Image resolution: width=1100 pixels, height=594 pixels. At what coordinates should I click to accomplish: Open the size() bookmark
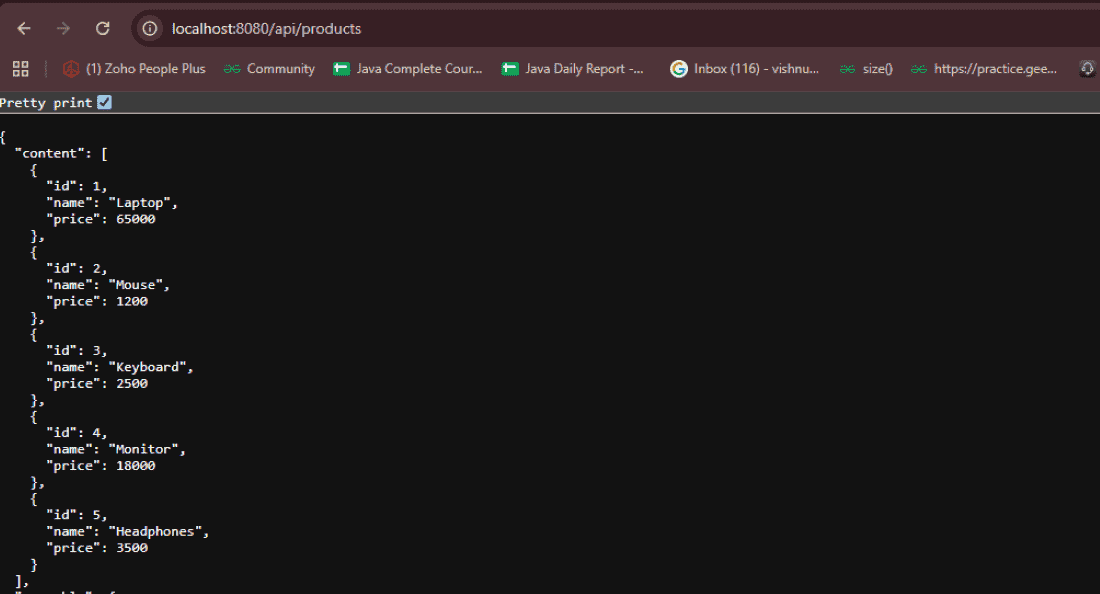(x=866, y=69)
